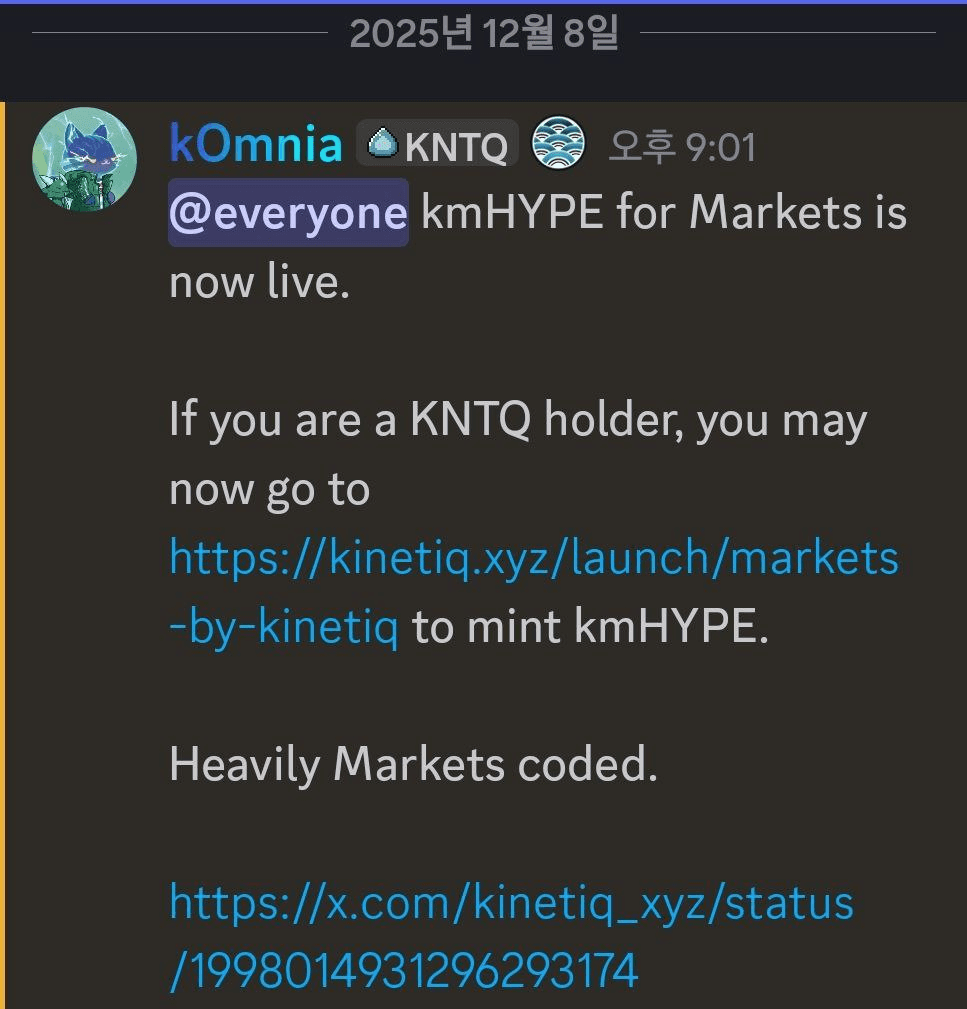The image size is (967, 1009).
Task: Click the message timestamp 오후 9:01
Action: click(682, 147)
